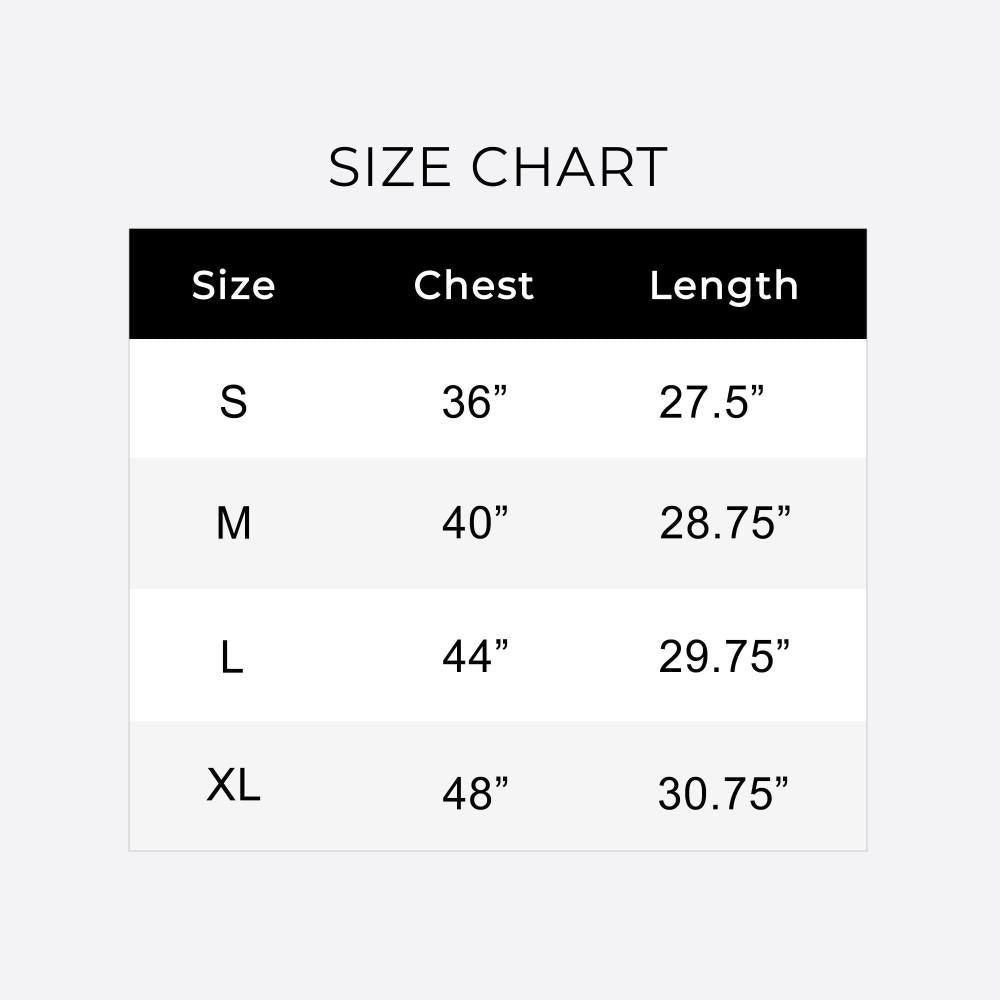Screen dimensions: 1000x1000
Task: Select the Size column header
Action: (233, 286)
